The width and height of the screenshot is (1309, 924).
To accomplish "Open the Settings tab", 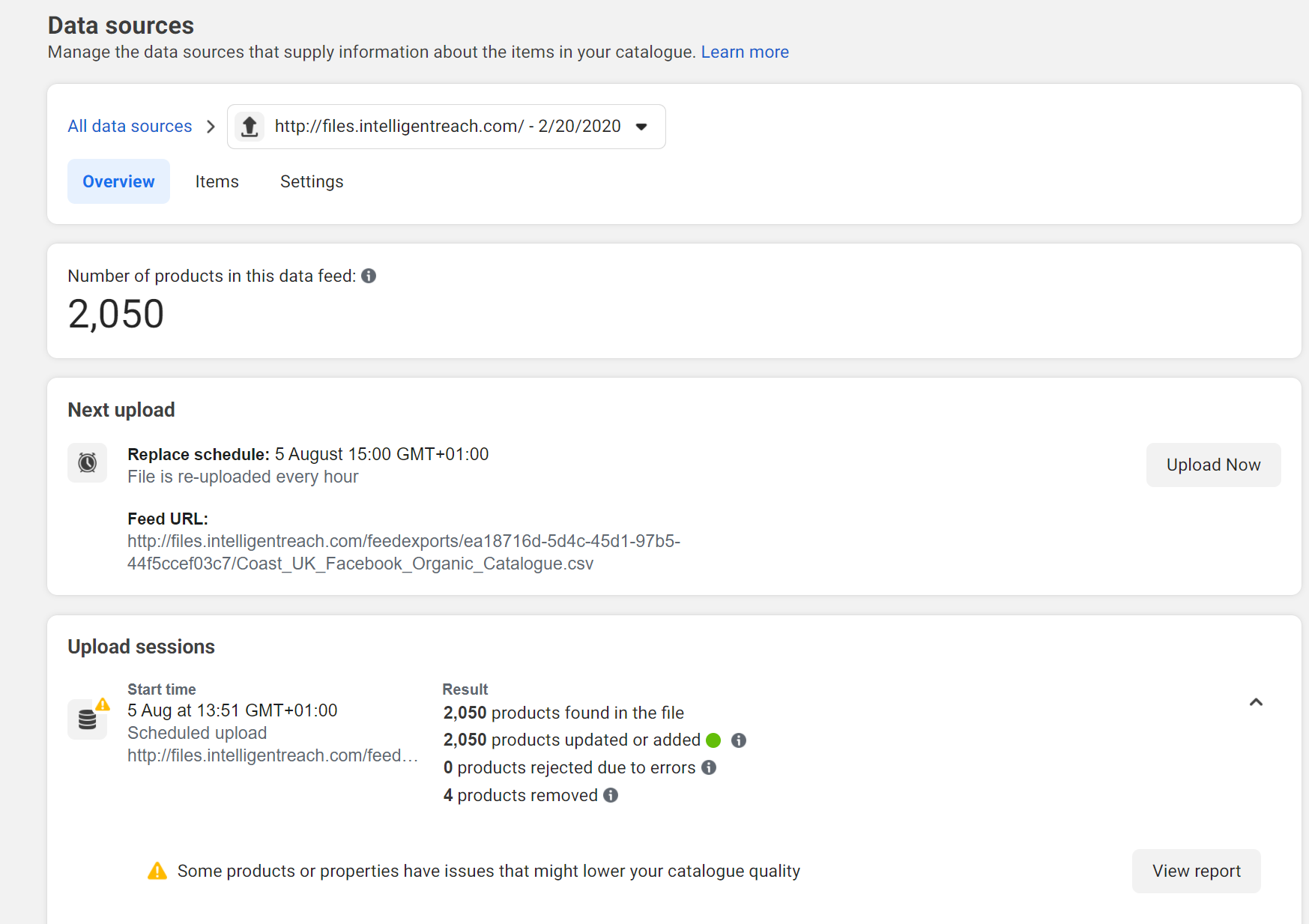I will 312,181.
